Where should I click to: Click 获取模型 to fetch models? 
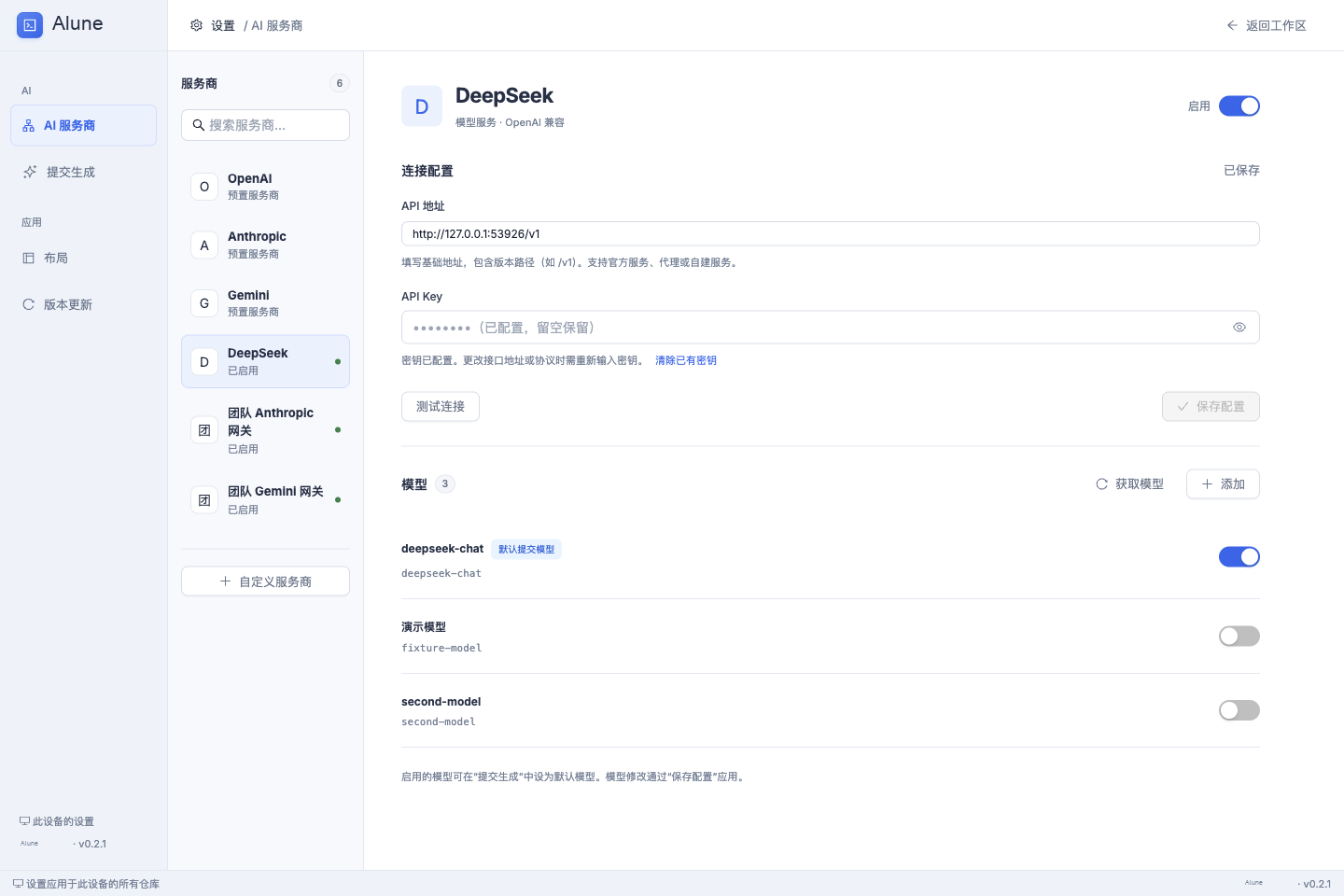pyautogui.click(x=1129, y=484)
